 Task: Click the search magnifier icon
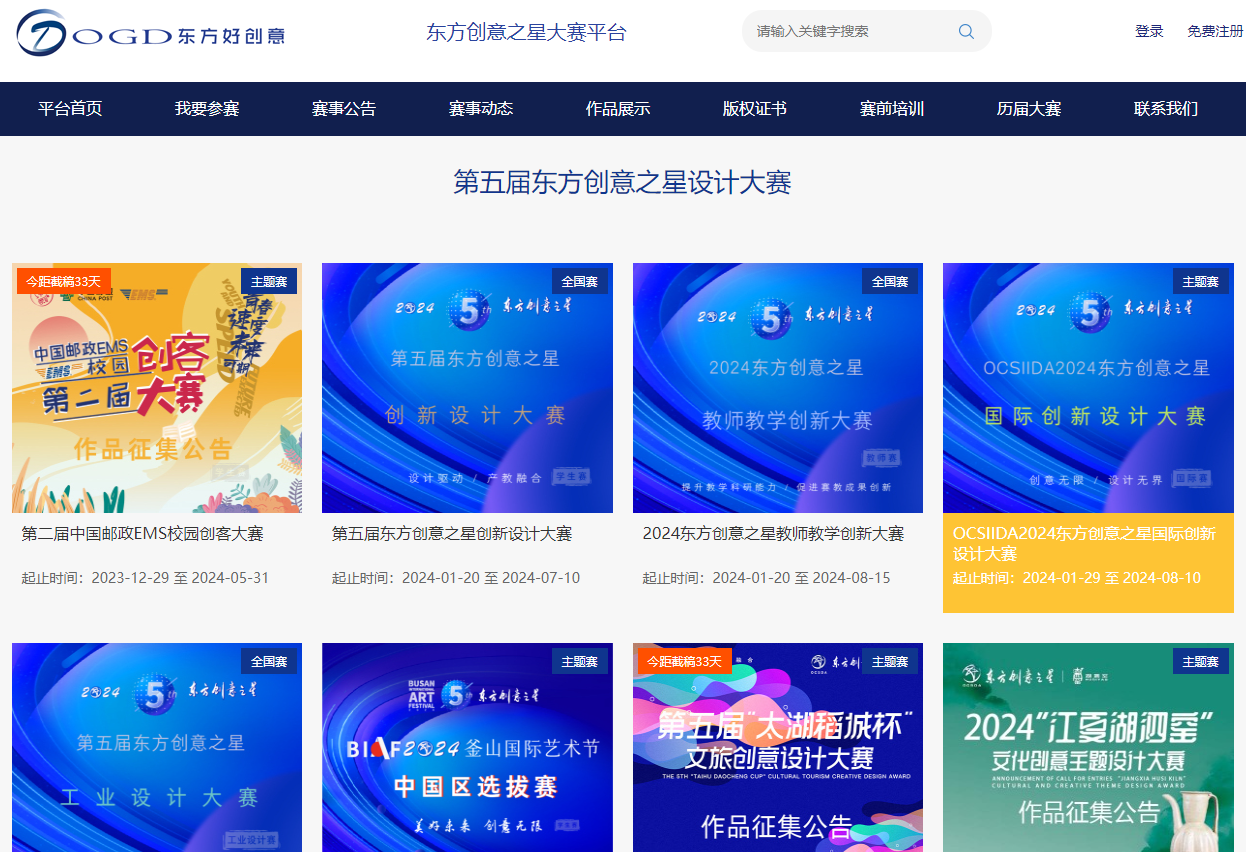point(965,31)
